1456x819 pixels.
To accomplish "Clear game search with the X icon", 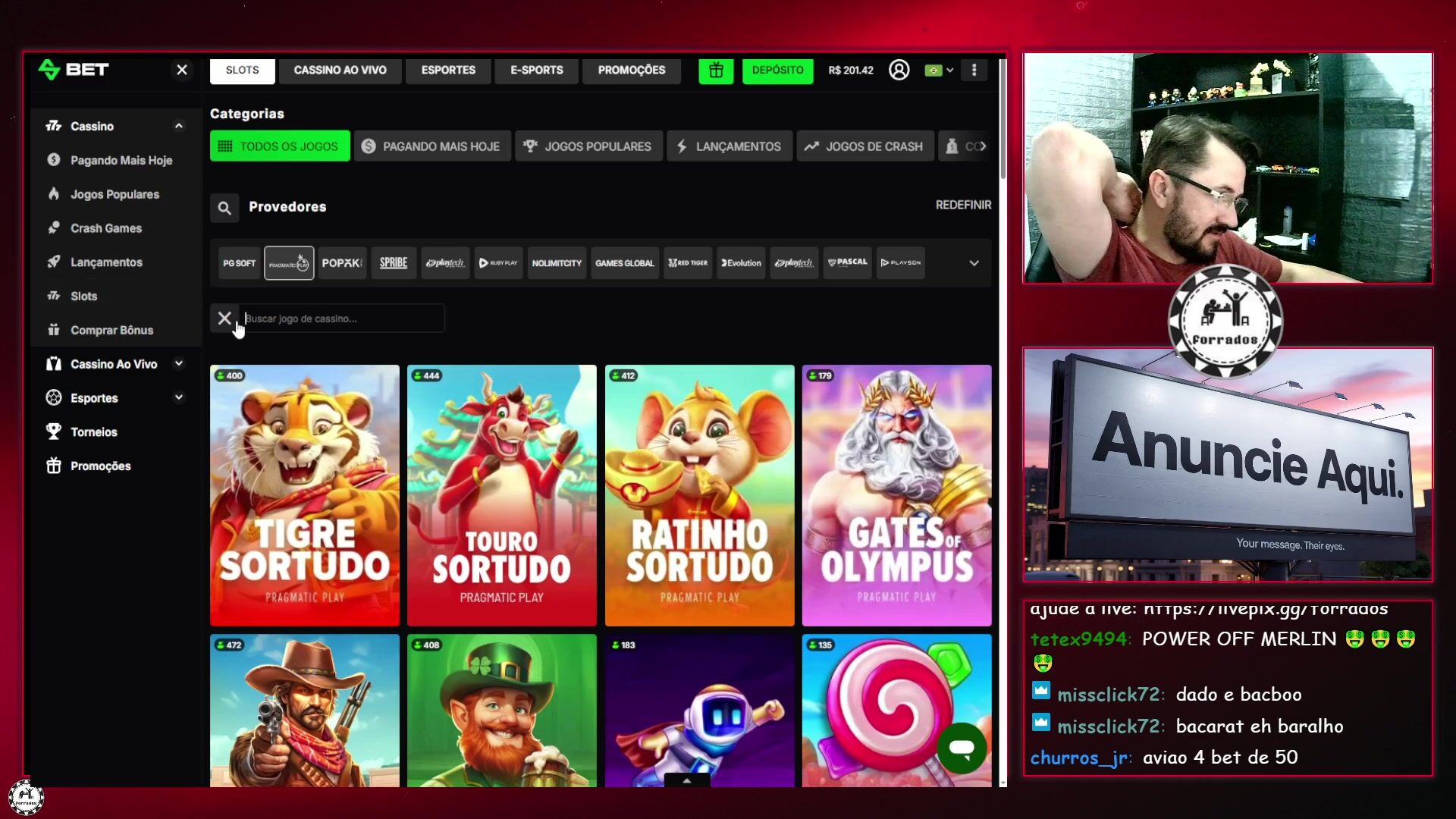I will click(x=224, y=318).
